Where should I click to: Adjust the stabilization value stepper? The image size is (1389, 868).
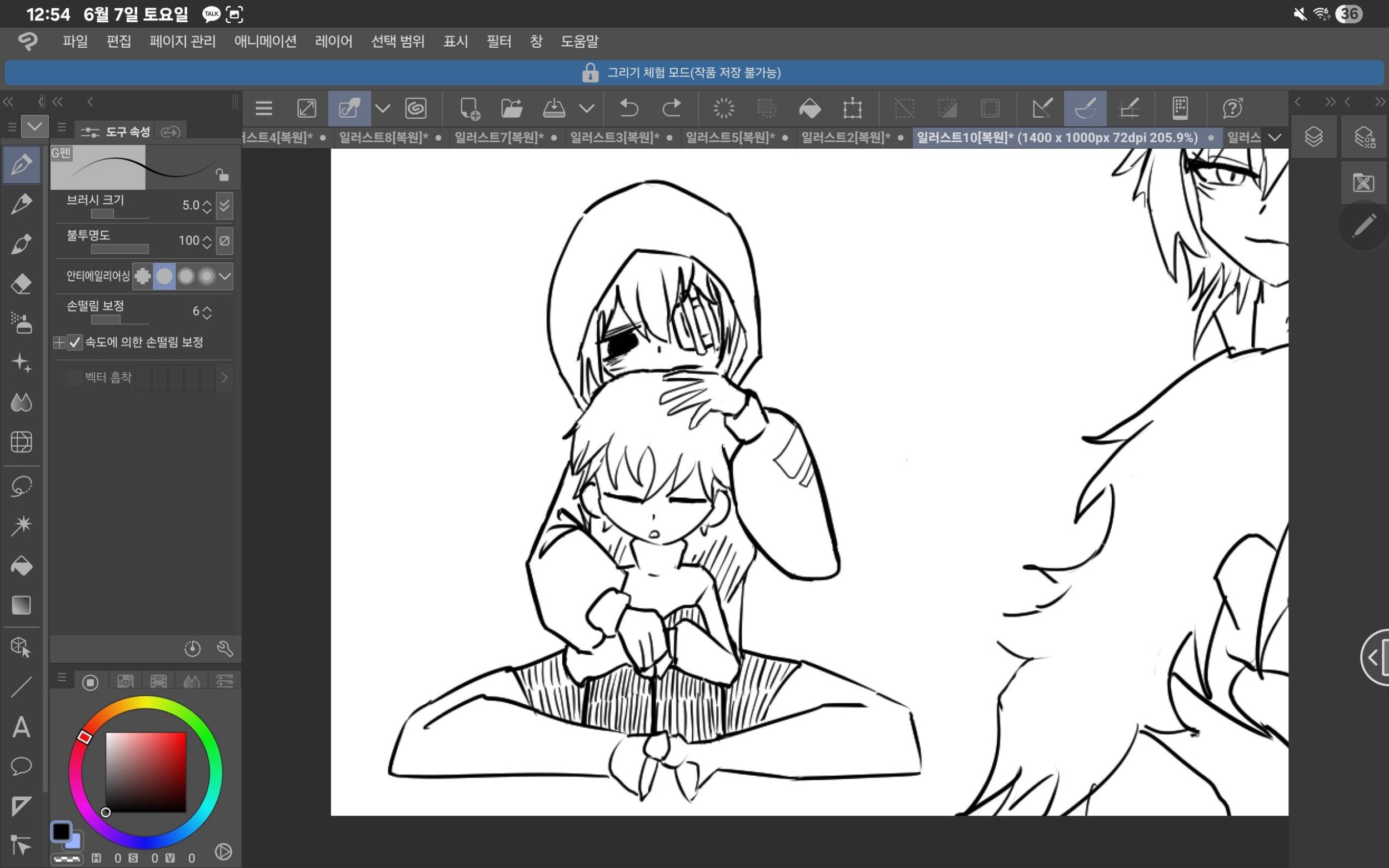pos(207,312)
